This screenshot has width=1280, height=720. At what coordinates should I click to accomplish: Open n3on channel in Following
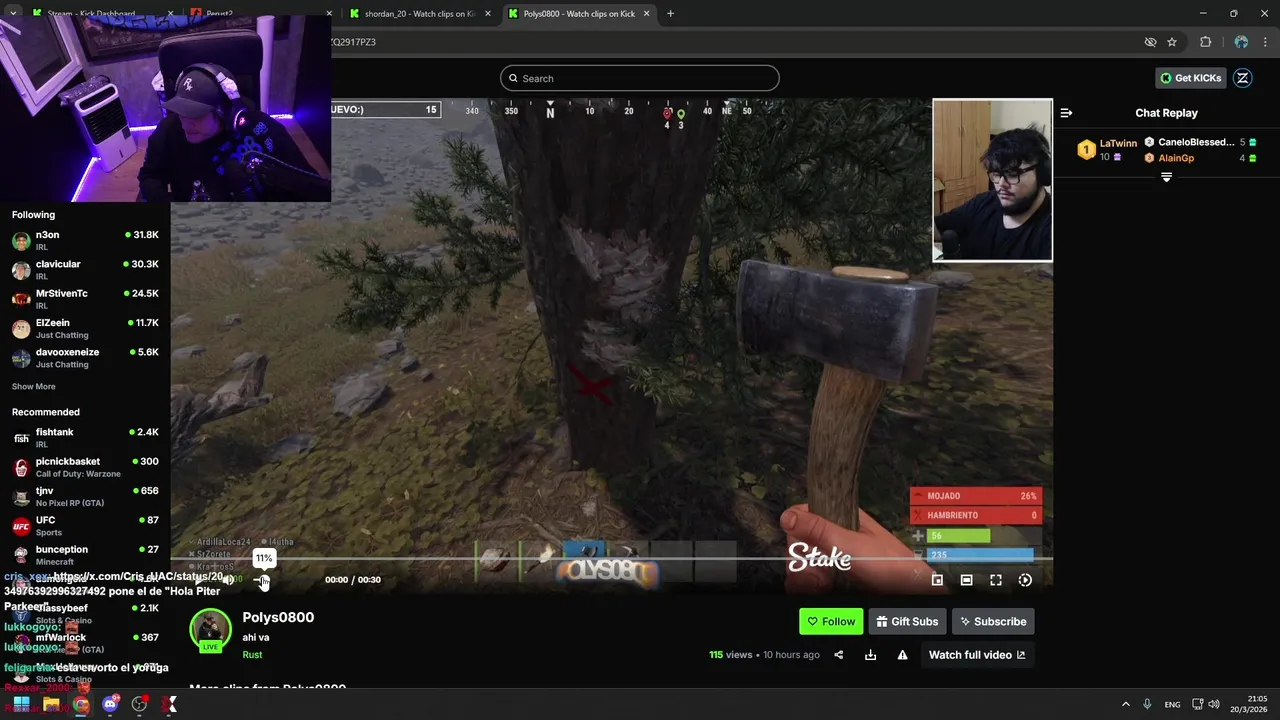[x=85, y=241]
